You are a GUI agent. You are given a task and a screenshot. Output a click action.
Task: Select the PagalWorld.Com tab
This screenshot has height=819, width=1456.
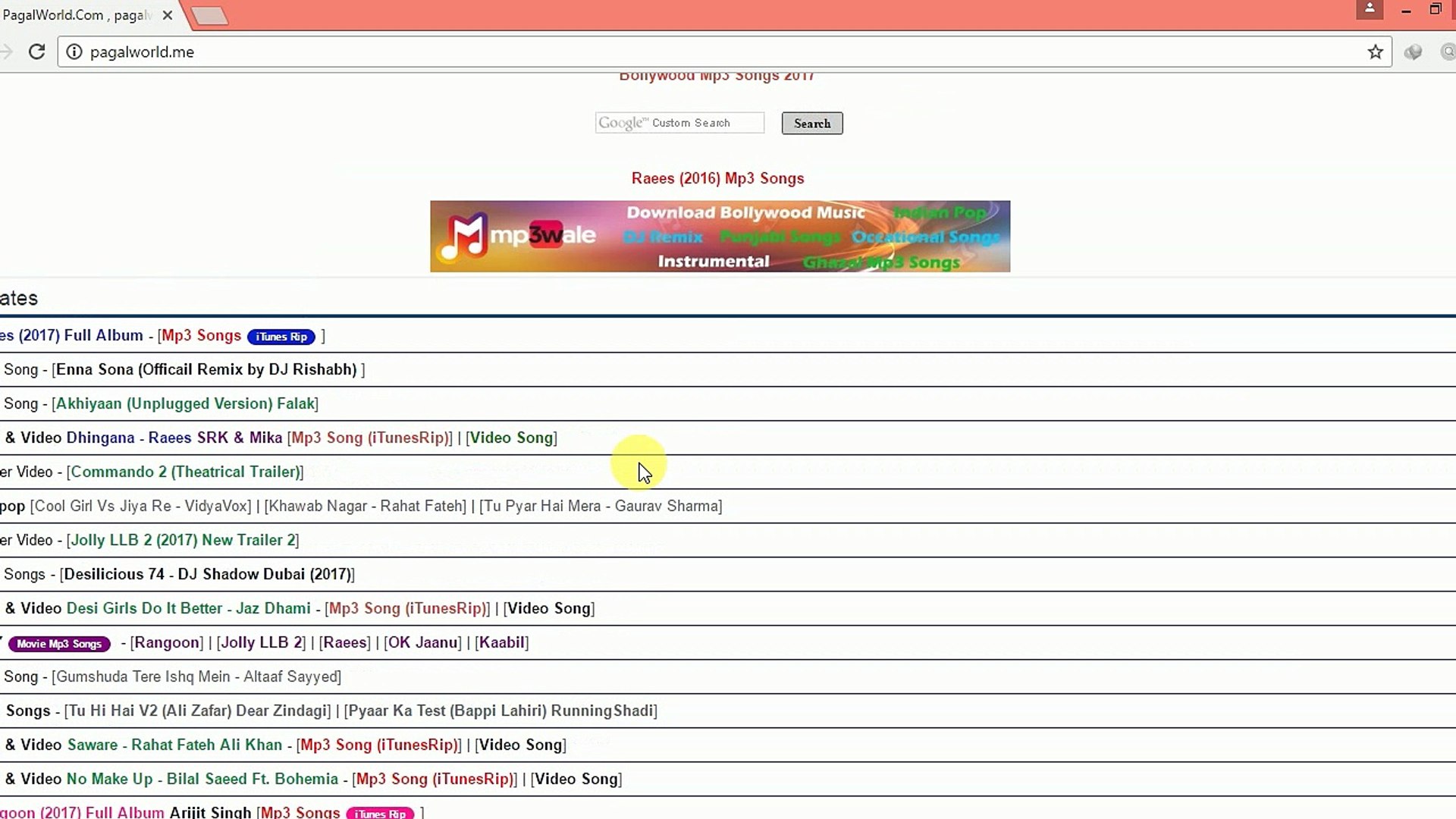tap(76, 15)
